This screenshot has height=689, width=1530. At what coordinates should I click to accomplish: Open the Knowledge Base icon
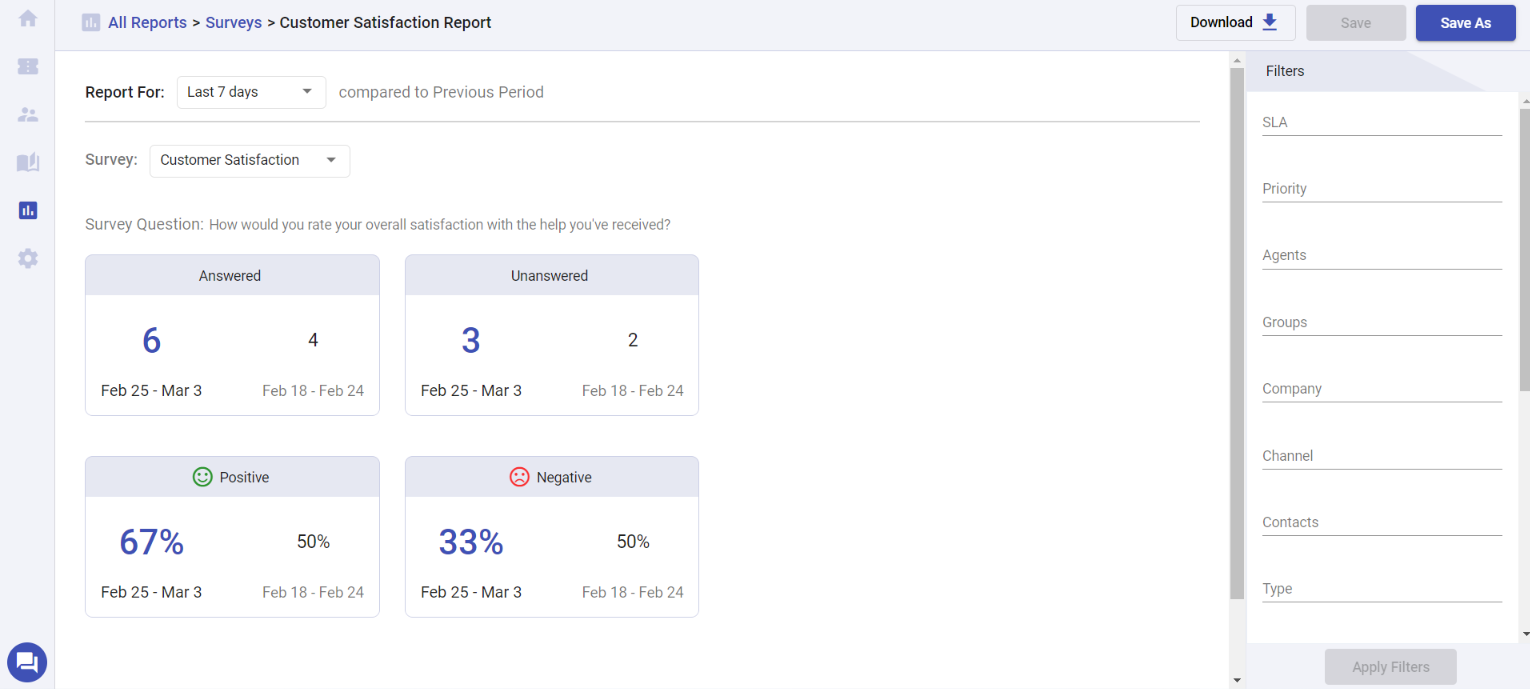[x=27, y=162]
